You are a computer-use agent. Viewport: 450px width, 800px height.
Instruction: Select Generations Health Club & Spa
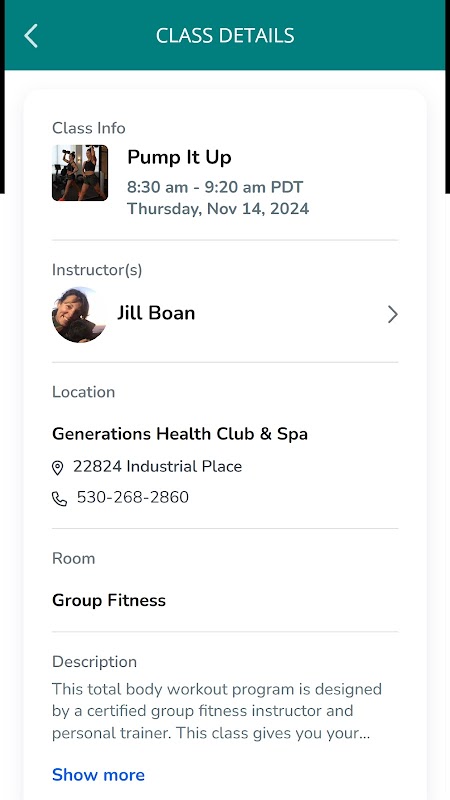(x=180, y=434)
